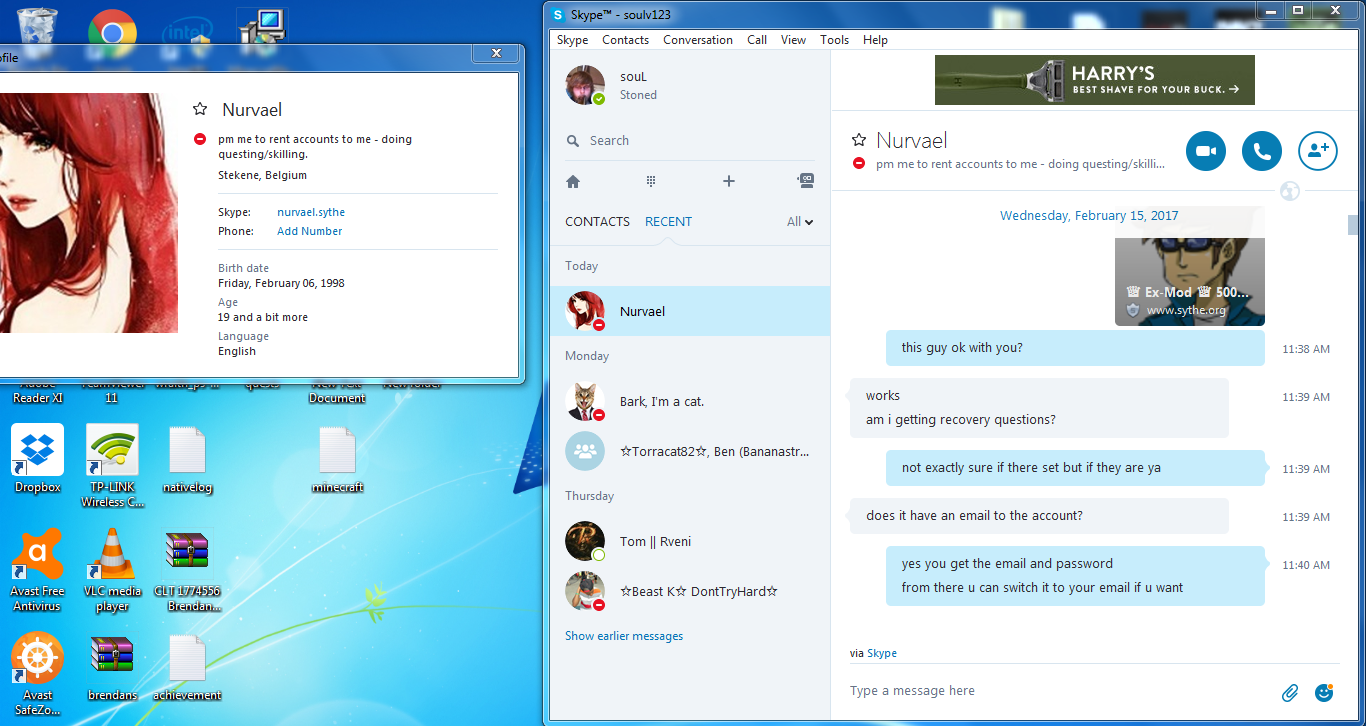Open the emoticon picker
The image size is (1366, 726).
[x=1324, y=692]
